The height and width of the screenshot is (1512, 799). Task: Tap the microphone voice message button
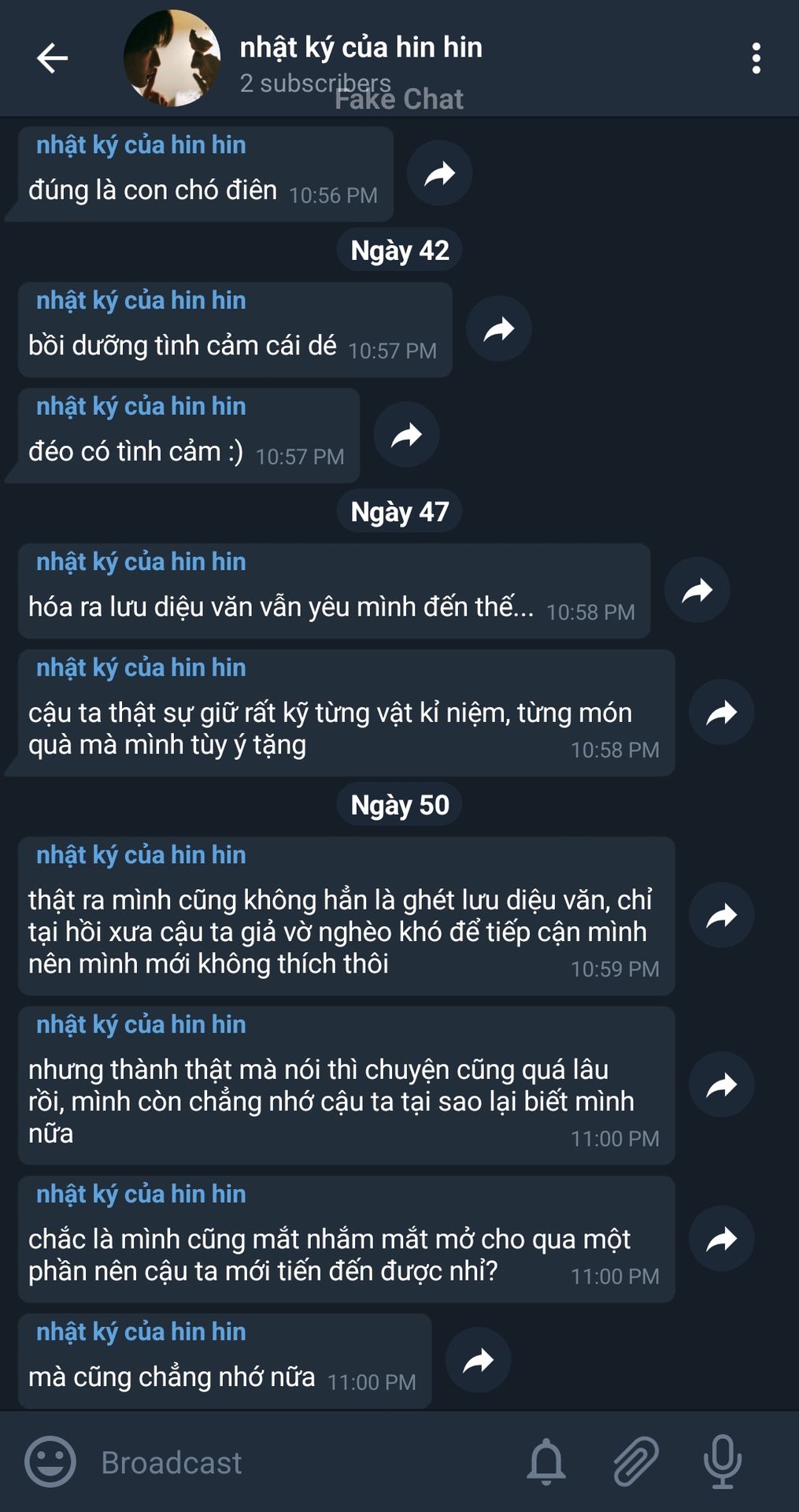722,1462
